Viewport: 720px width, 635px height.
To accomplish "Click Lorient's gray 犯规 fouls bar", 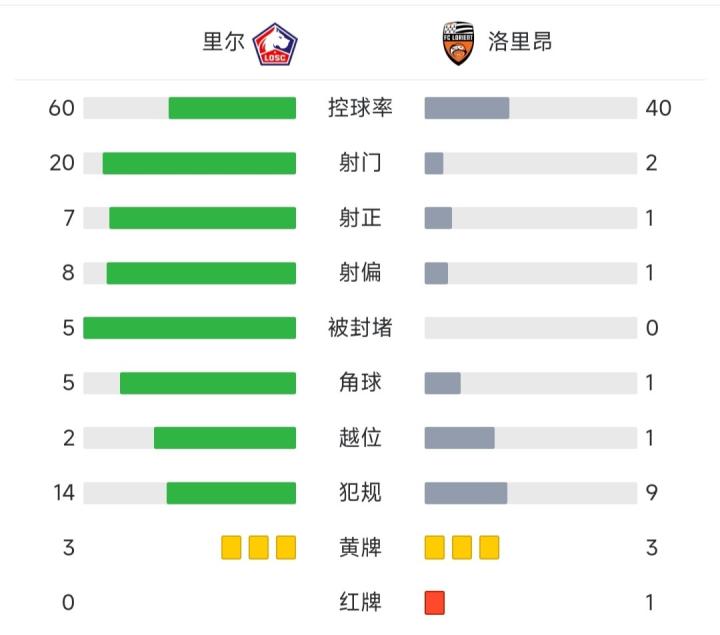I will pyautogui.click(x=466, y=493).
